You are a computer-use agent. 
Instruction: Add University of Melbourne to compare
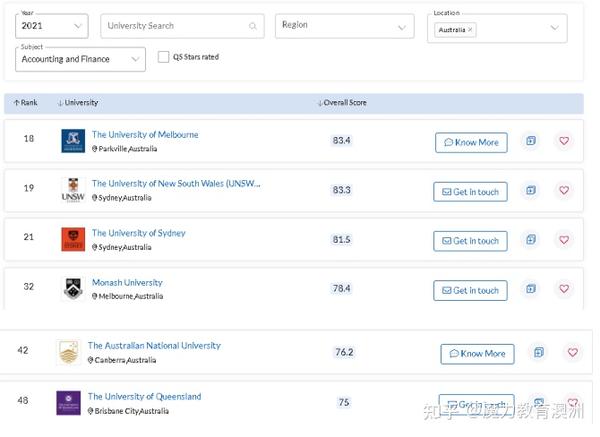[x=531, y=141]
